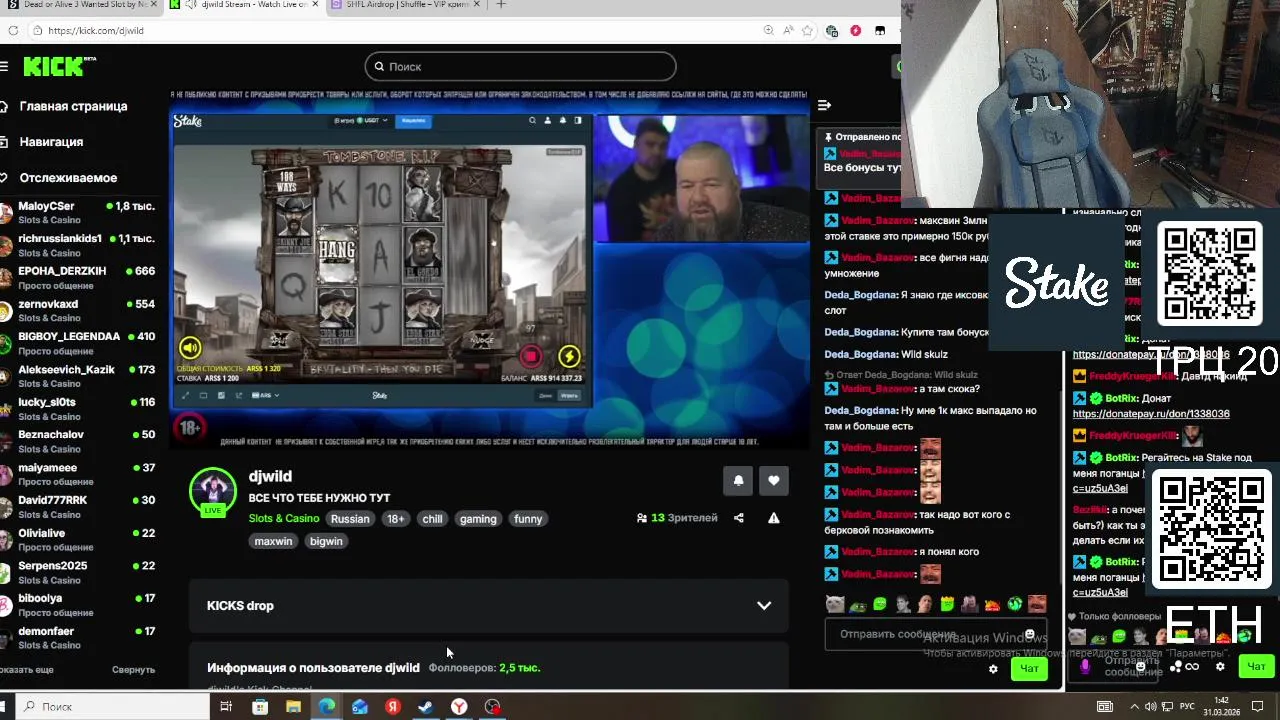The width and height of the screenshot is (1280, 720).
Task: Click the Slots & Casino category link
Action: pos(284,518)
